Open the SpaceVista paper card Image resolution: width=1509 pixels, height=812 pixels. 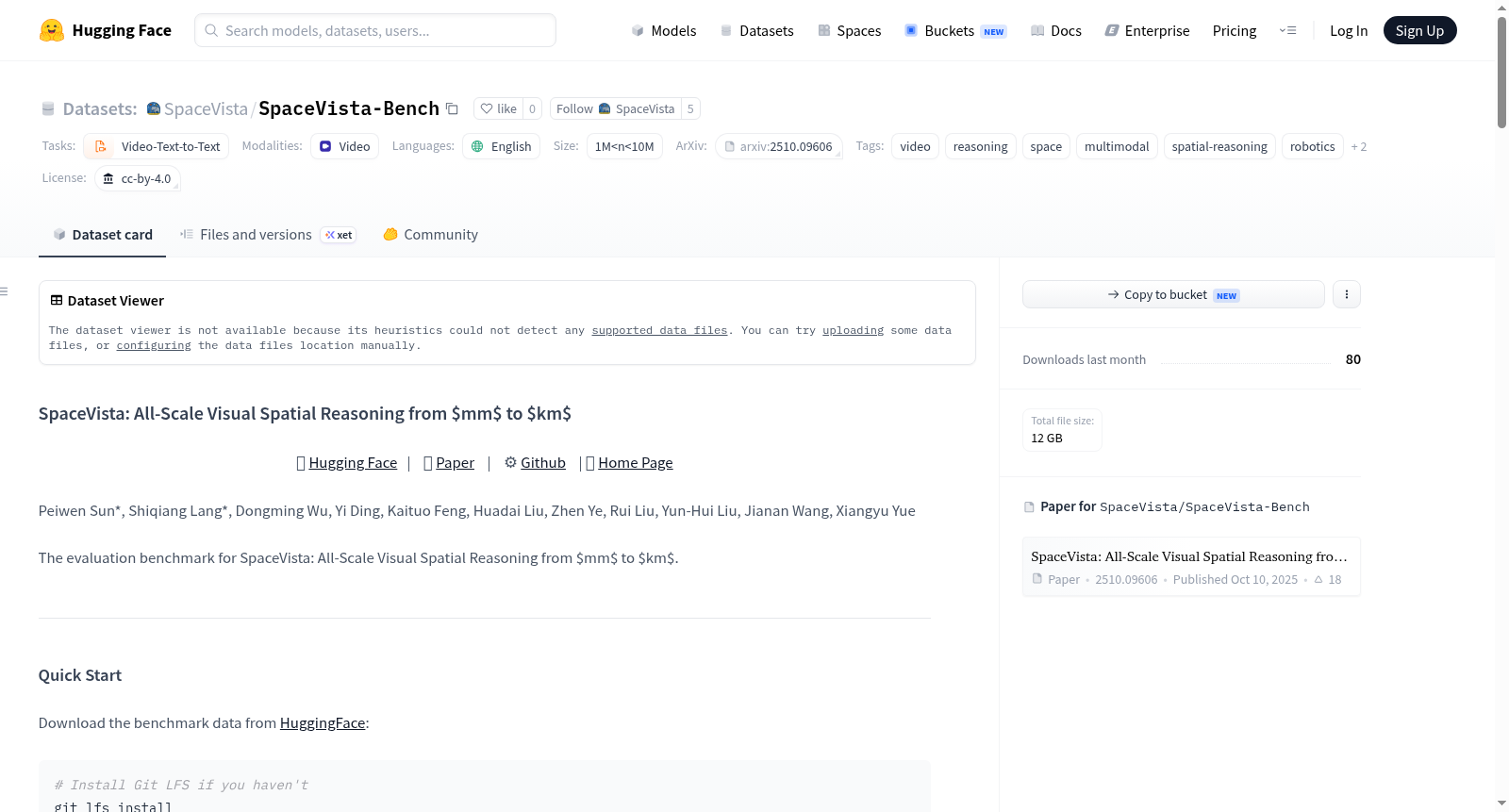tap(1191, 567)
